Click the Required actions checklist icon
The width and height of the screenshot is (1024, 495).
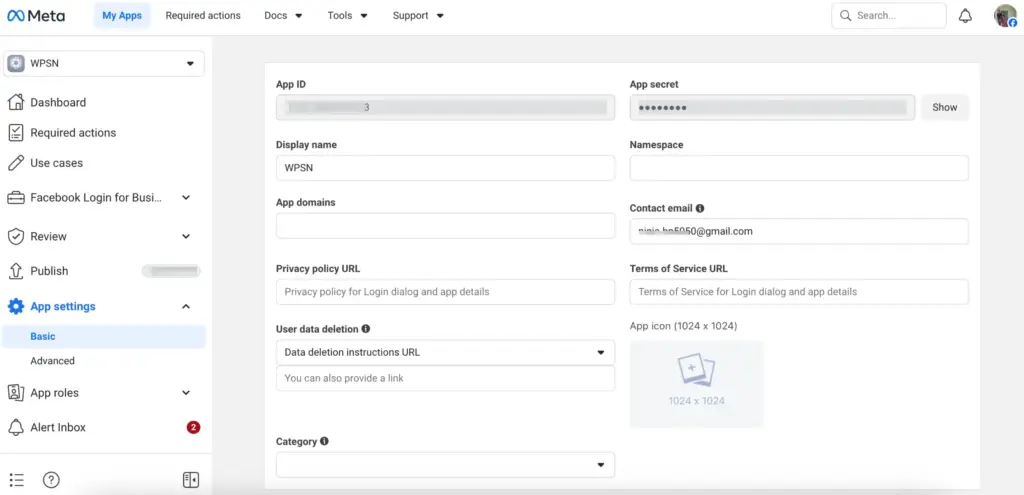[16, 133]
